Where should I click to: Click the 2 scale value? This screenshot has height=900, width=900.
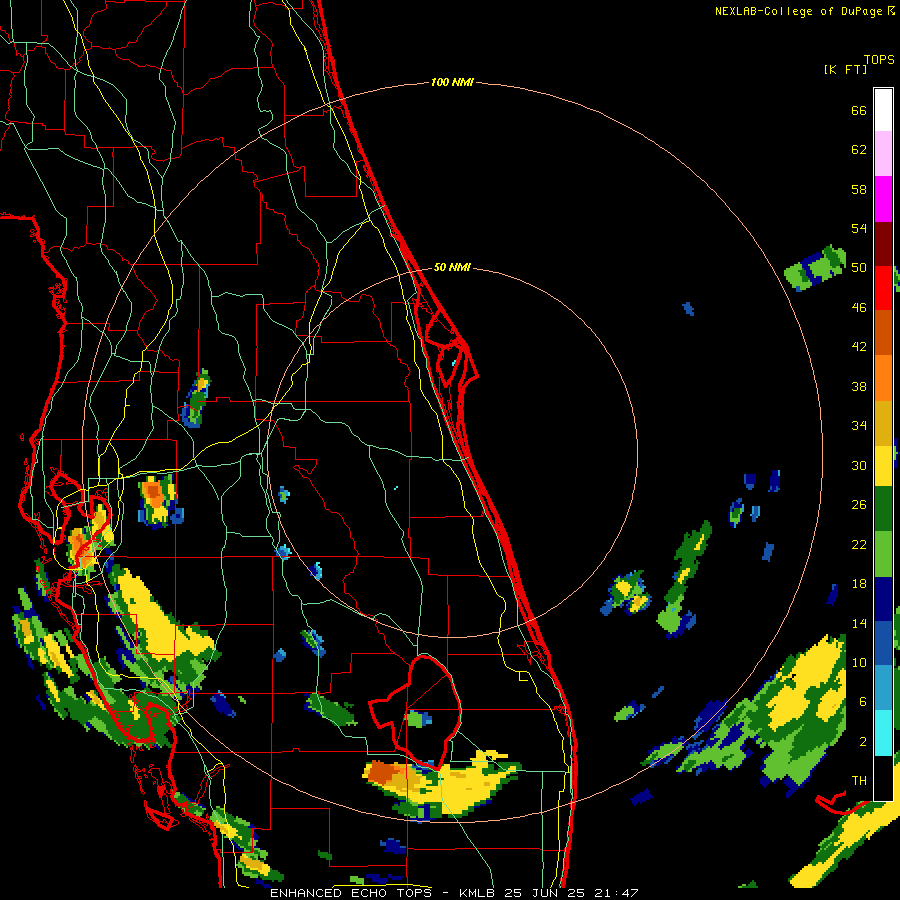click(863, 742)
